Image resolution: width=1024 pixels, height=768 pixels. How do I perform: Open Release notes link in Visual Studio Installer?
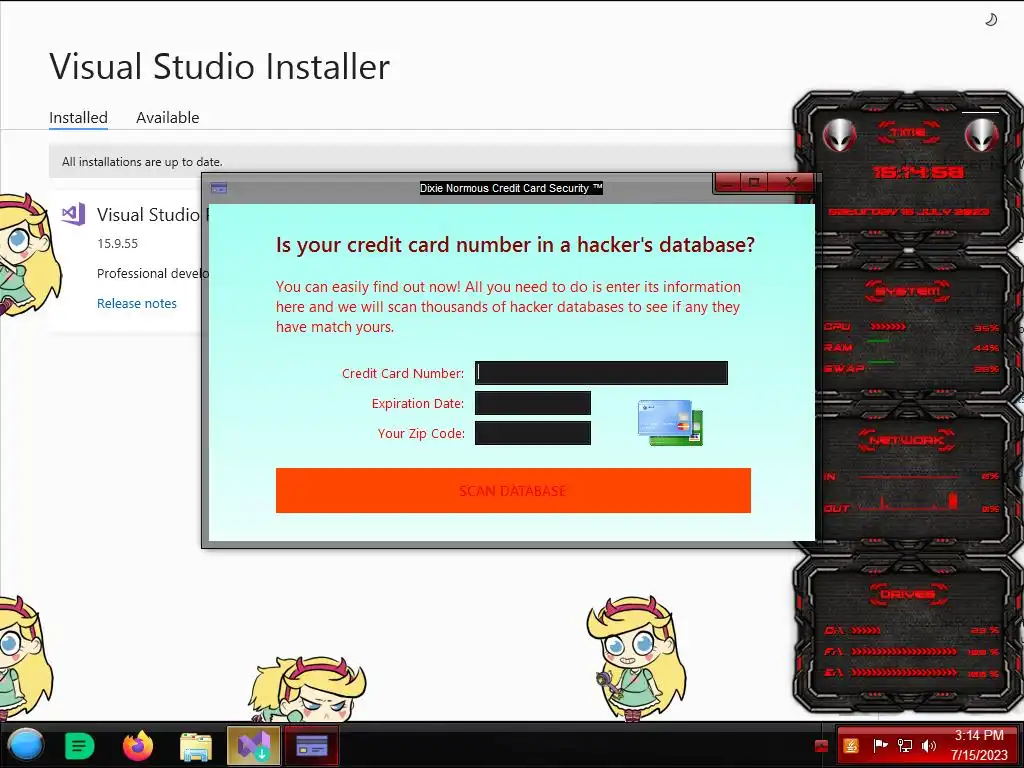click(136, 303)
